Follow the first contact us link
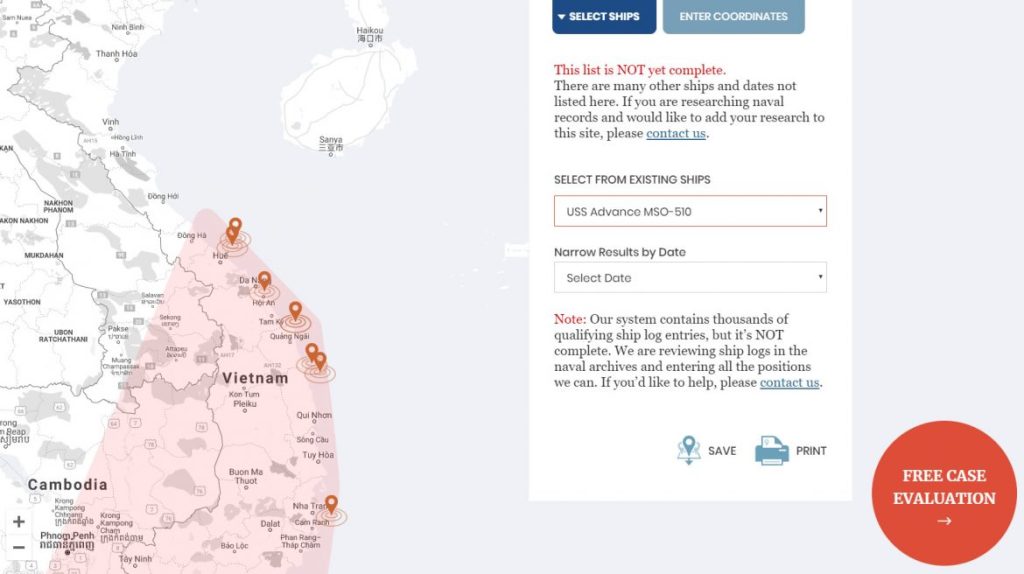Screen dimensions: 1024x574 pos(676,134)
